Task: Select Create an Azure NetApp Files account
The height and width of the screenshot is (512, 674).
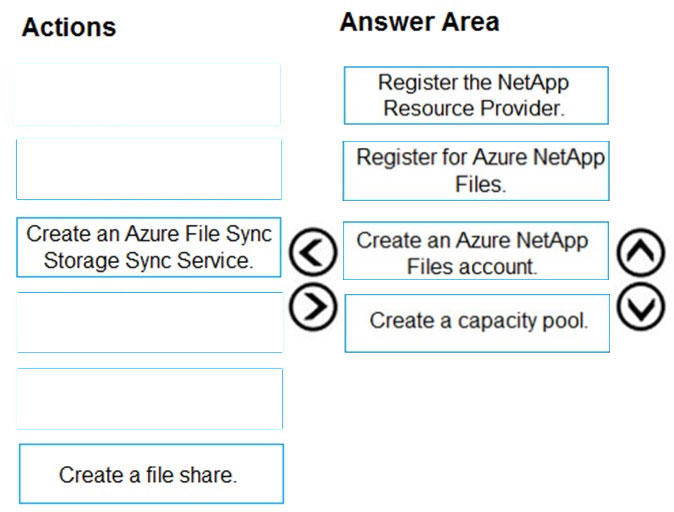Action: tap(476, 251)
